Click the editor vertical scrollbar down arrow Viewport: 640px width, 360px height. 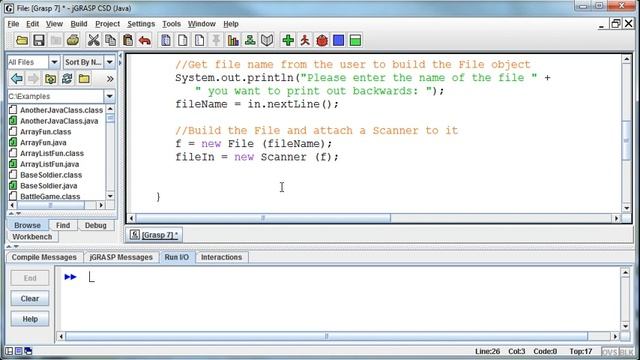[626, 208]
